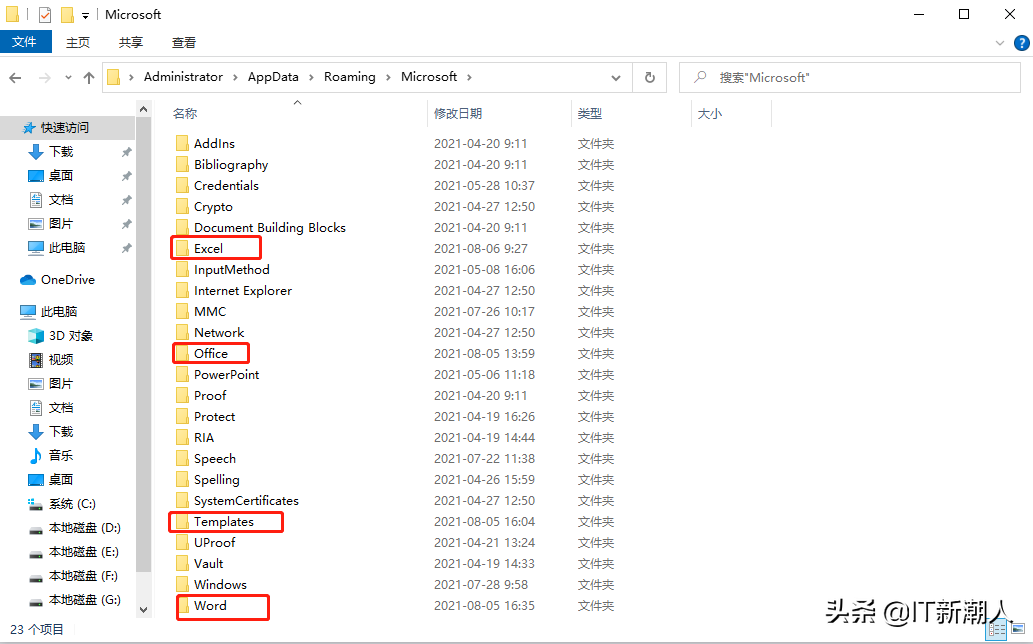
Task: Sort by the 类型 column header
Action: click(x=590, y=113)
